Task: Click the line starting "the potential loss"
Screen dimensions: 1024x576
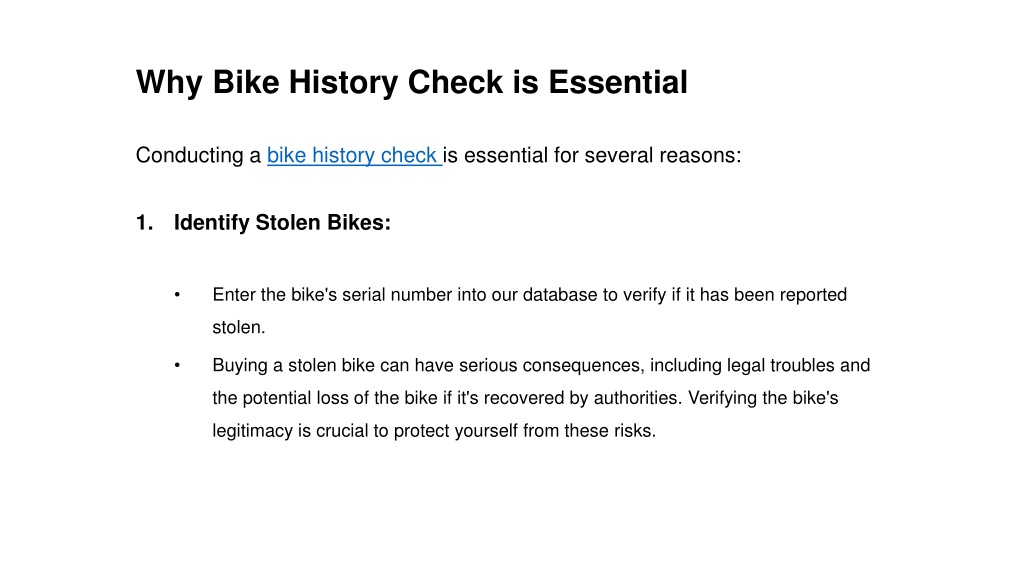Action: (525, 398)
